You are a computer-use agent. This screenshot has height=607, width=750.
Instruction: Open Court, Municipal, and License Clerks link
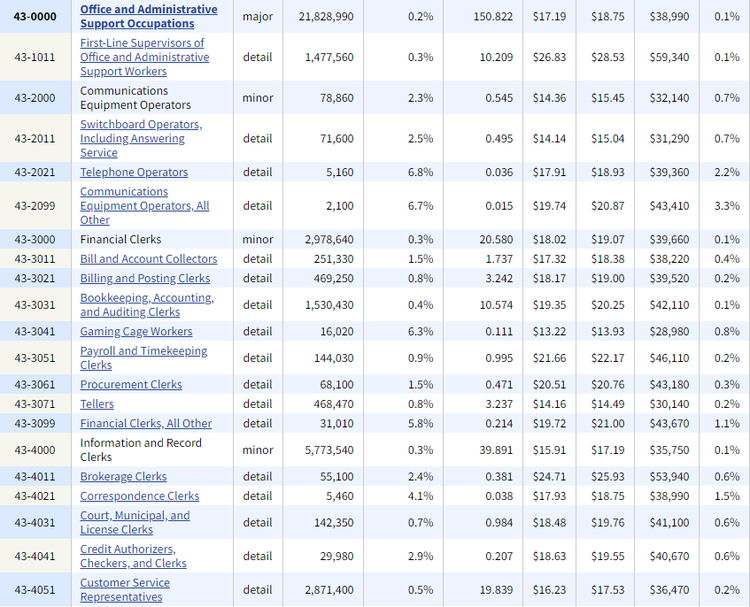point(135,522)
